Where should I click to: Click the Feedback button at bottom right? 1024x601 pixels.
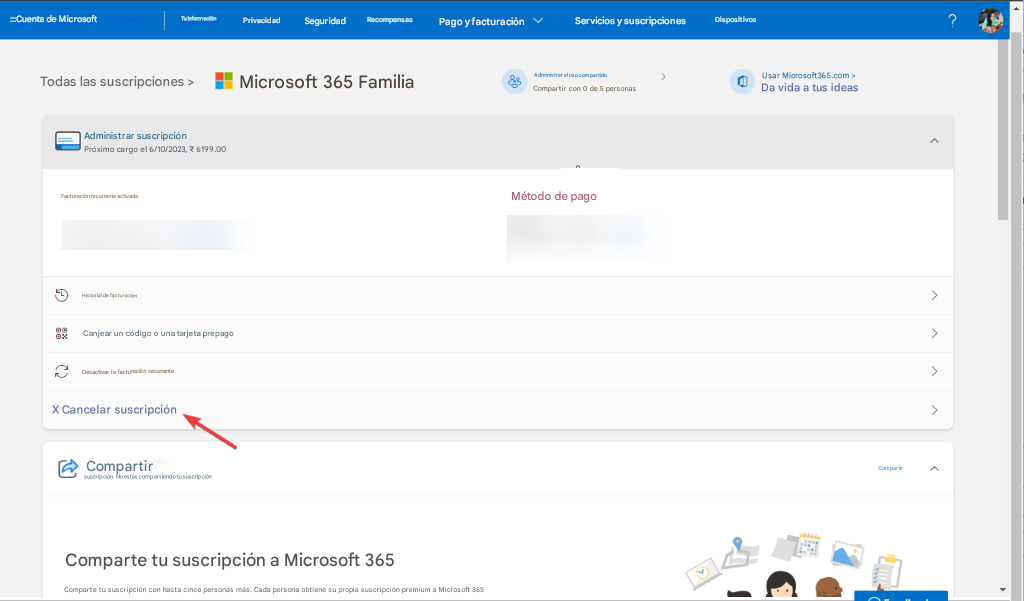901,596
